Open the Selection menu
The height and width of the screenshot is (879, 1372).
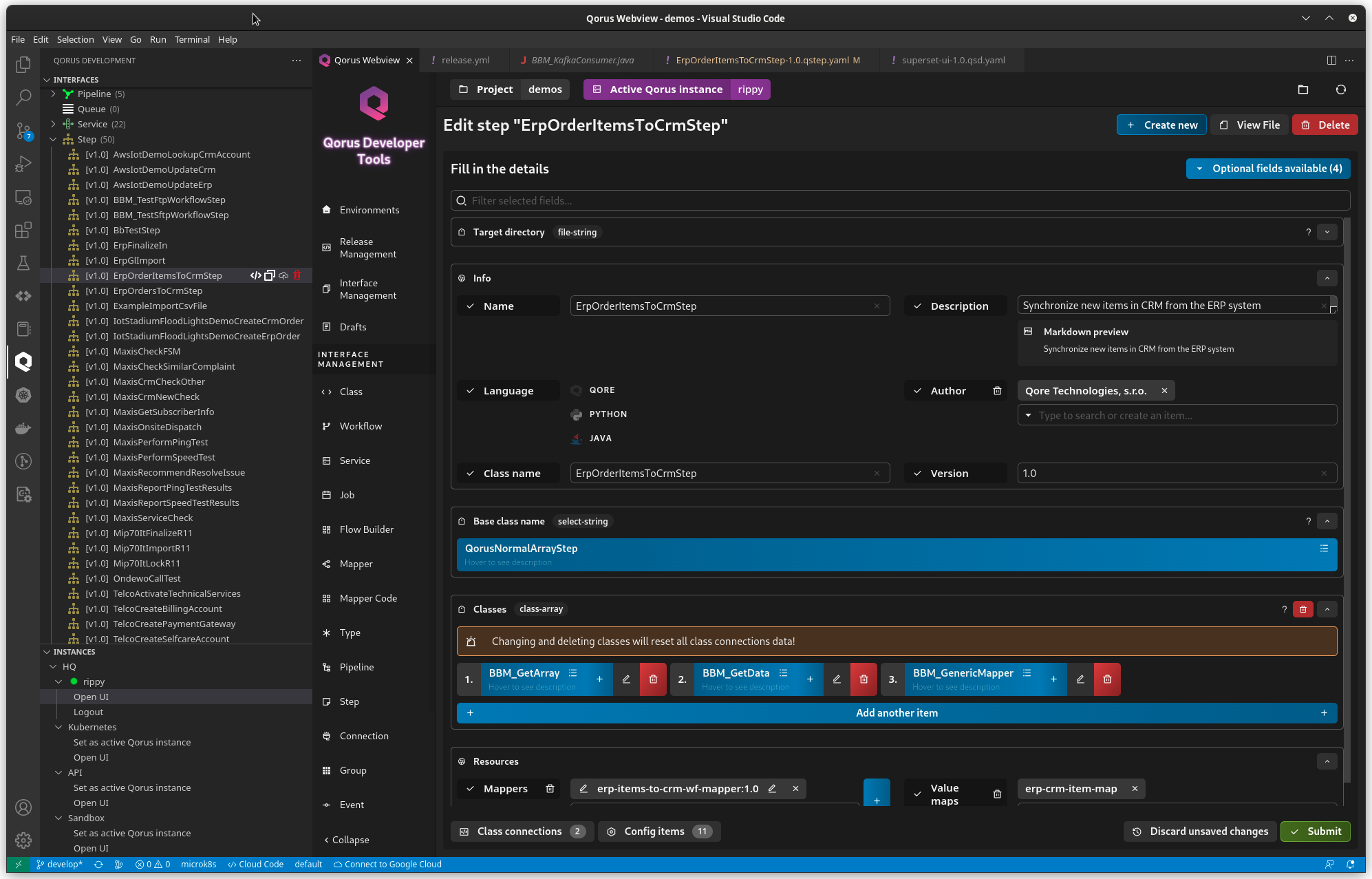75,39
